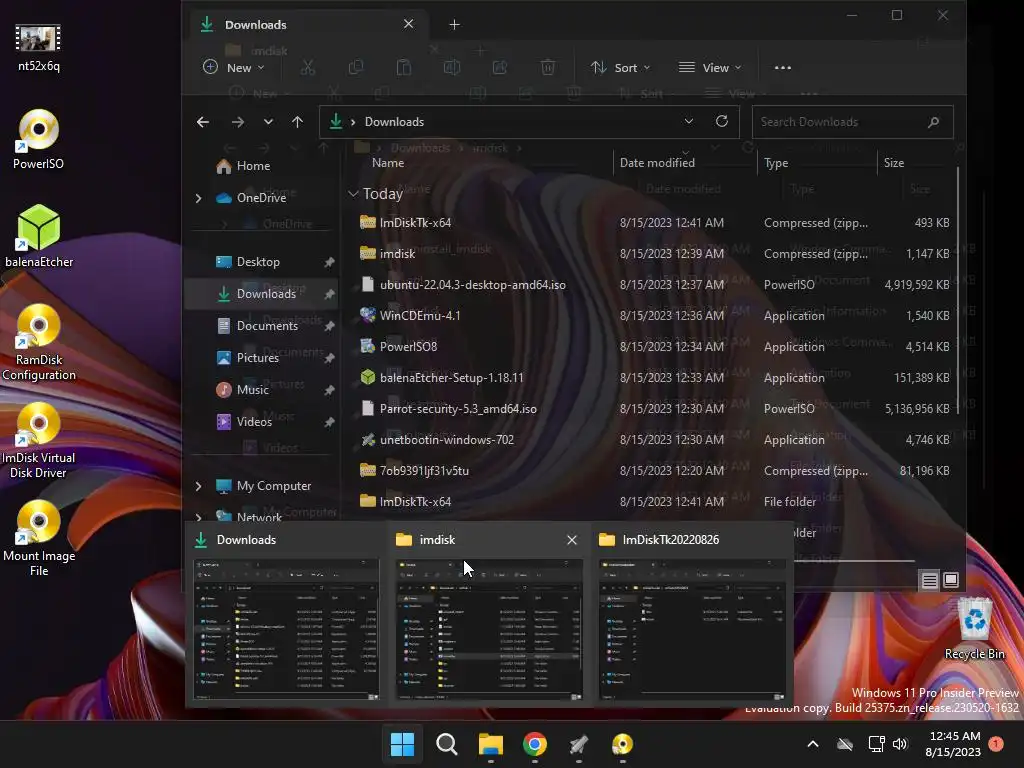Screen dimensions: 1024x768
Task: Sort by the Type column header
Action: 776,163
